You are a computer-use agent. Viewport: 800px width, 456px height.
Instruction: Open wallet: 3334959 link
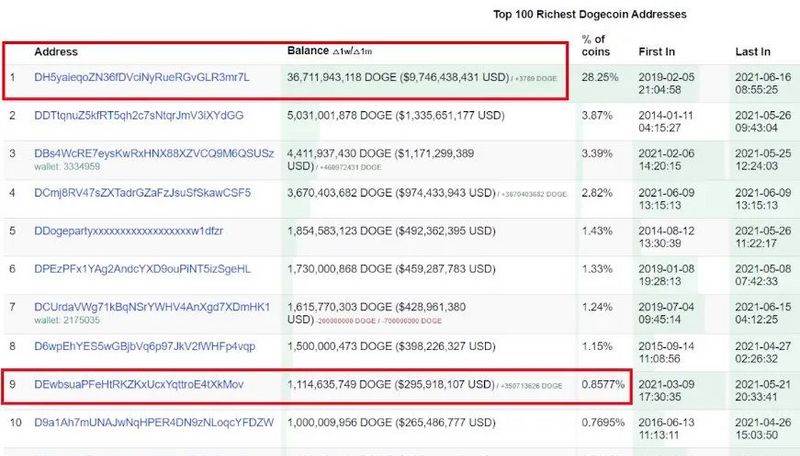coord(67,167)
